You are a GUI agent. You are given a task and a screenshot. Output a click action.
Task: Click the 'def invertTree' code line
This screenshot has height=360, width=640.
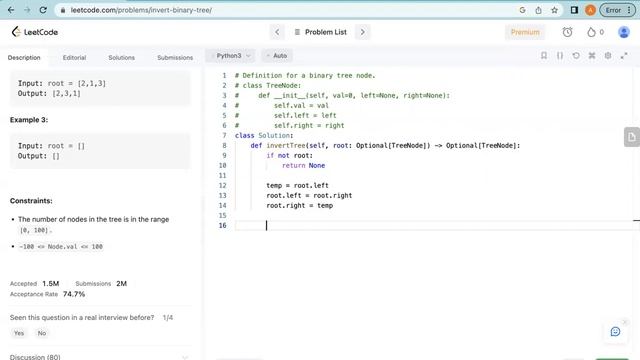click(385, 145)
